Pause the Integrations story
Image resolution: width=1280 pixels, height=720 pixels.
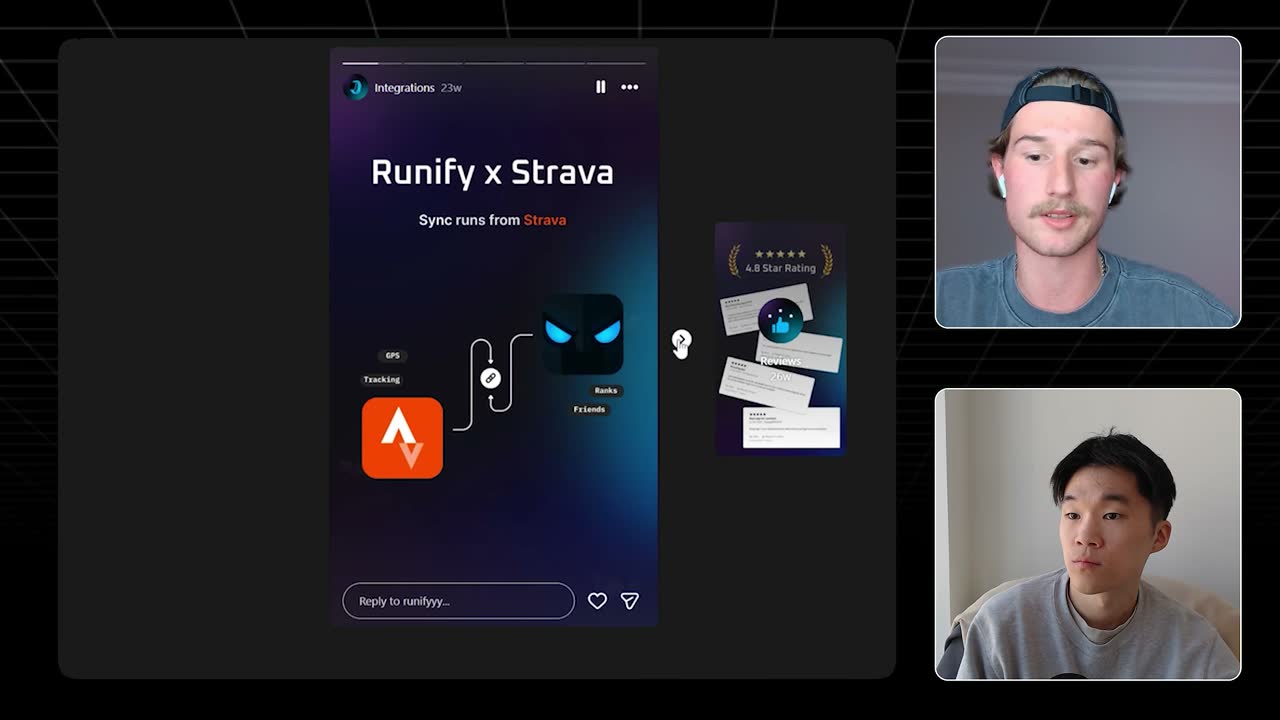pos(600,87)
